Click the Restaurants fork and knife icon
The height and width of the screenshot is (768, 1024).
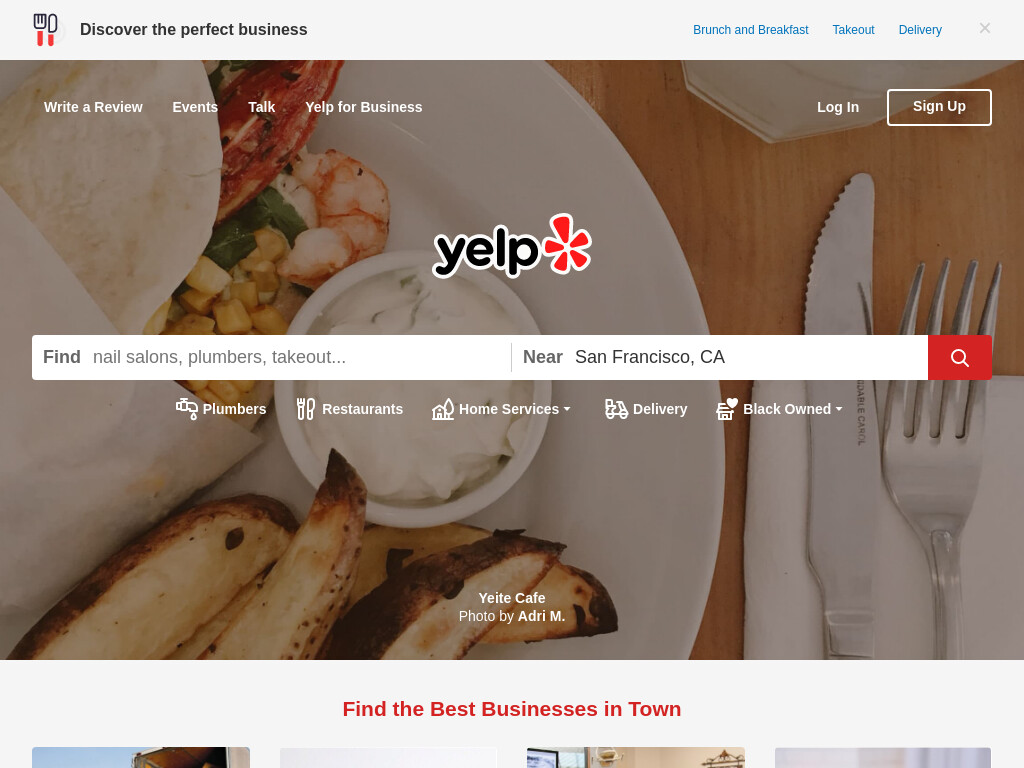pos(306,409)
